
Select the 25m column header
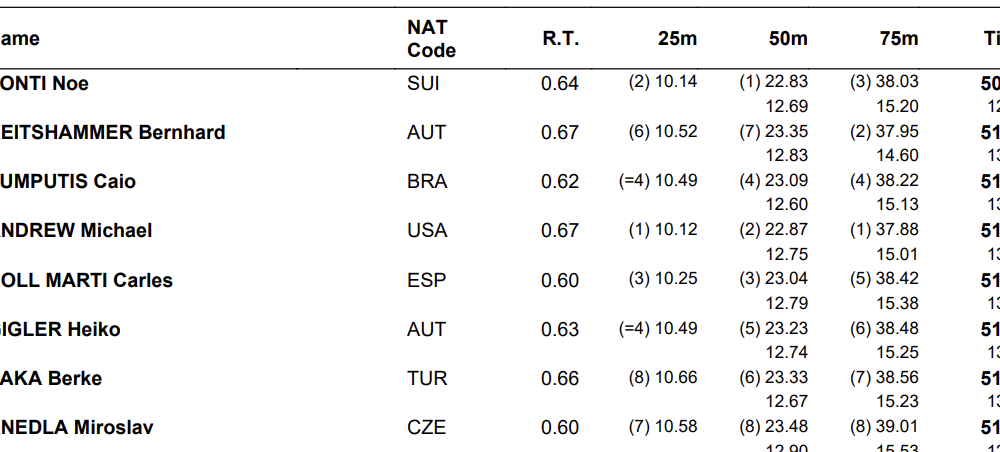point(677,39)
